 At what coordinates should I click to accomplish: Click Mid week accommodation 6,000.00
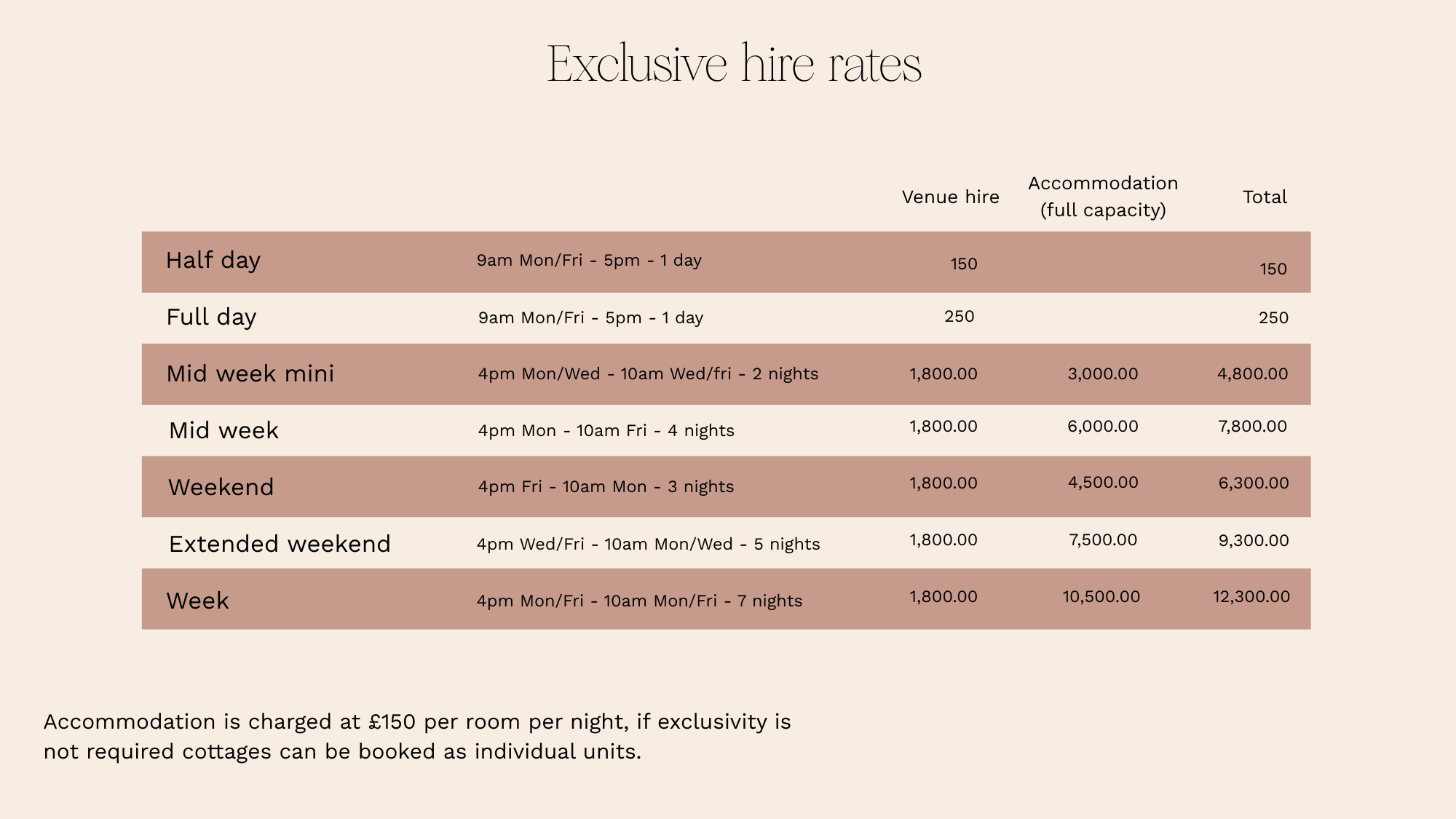1103,427
